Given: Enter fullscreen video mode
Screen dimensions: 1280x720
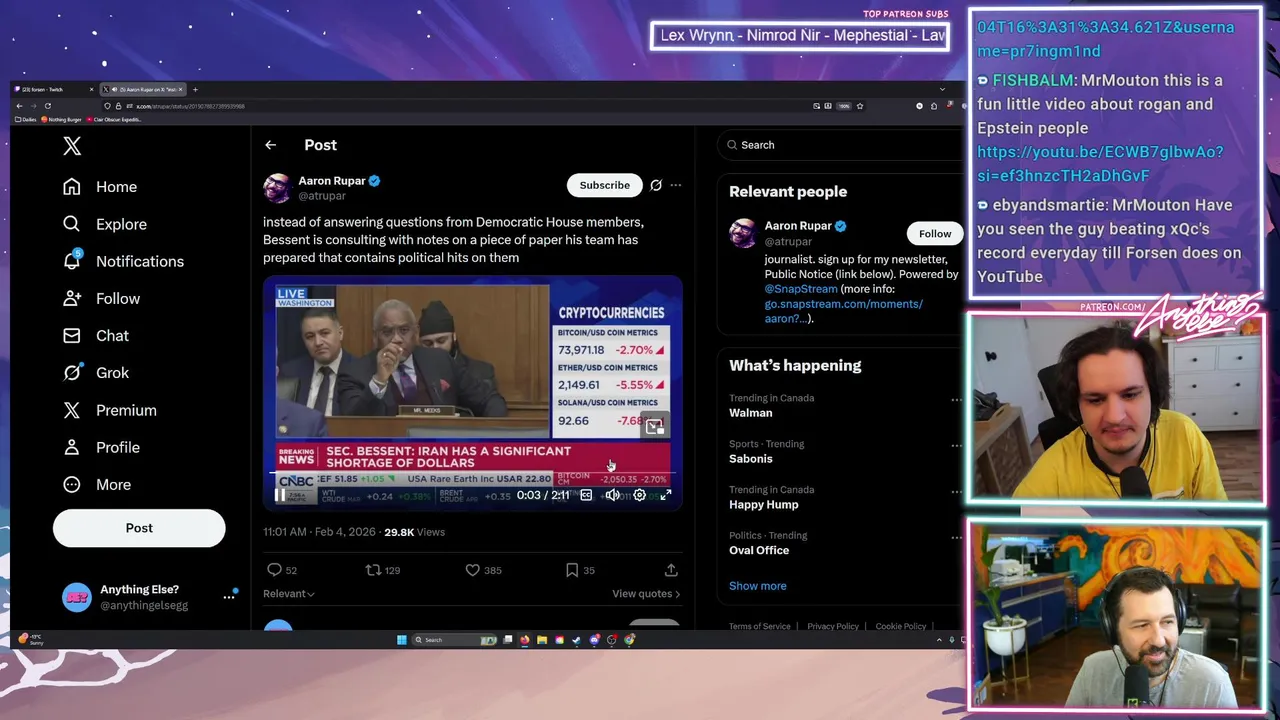Looking at the screenshot, I should 666,495.
